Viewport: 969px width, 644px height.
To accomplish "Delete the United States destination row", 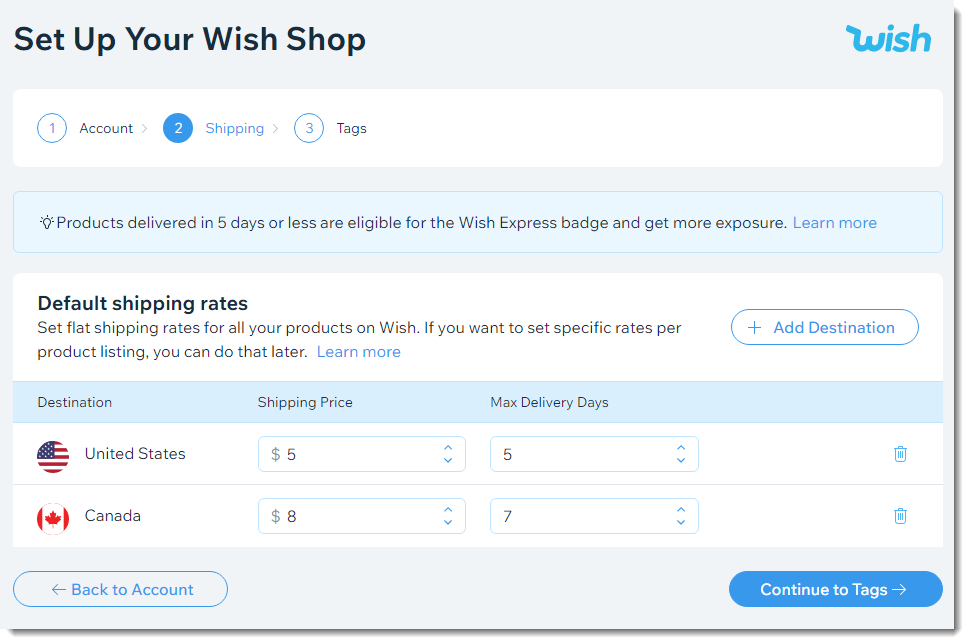I will coord(900,454).
